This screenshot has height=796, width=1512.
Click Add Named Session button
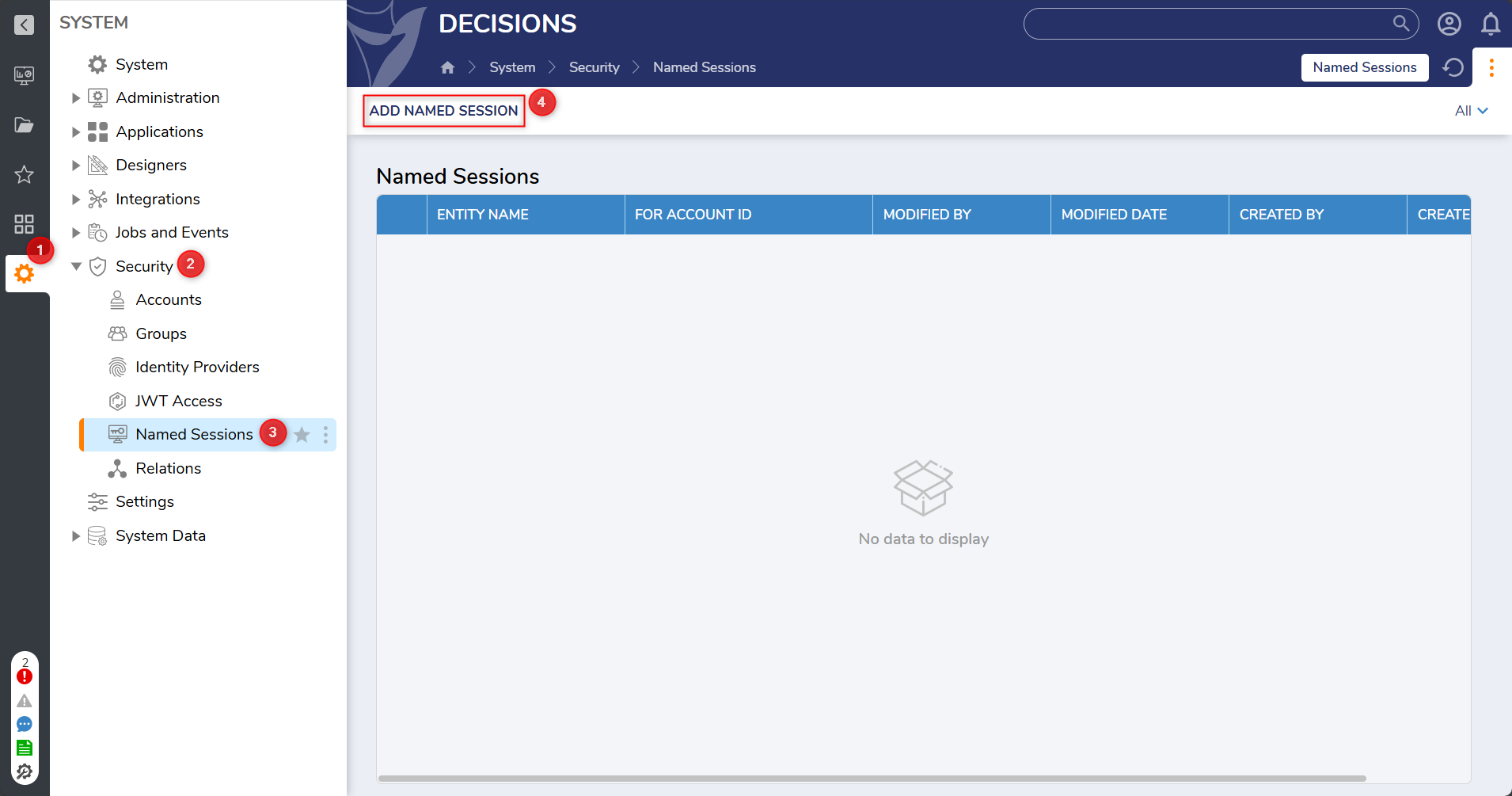[x=443, y=111]
